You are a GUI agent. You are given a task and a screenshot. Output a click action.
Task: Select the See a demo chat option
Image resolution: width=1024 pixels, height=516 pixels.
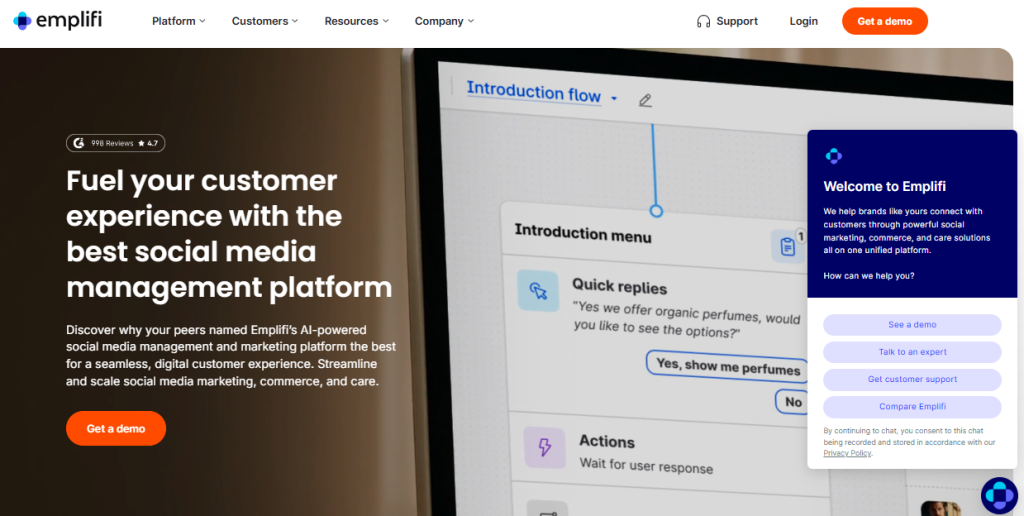(x=912, y=325)
